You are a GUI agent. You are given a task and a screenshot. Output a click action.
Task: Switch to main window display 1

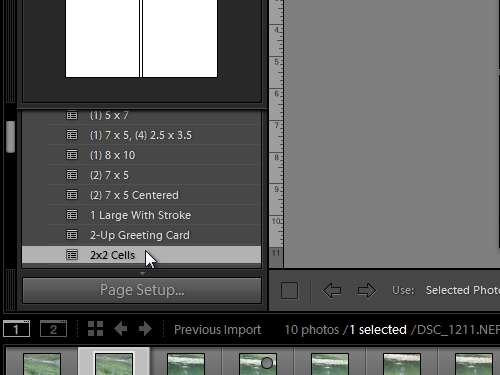[x=16, y=329]
